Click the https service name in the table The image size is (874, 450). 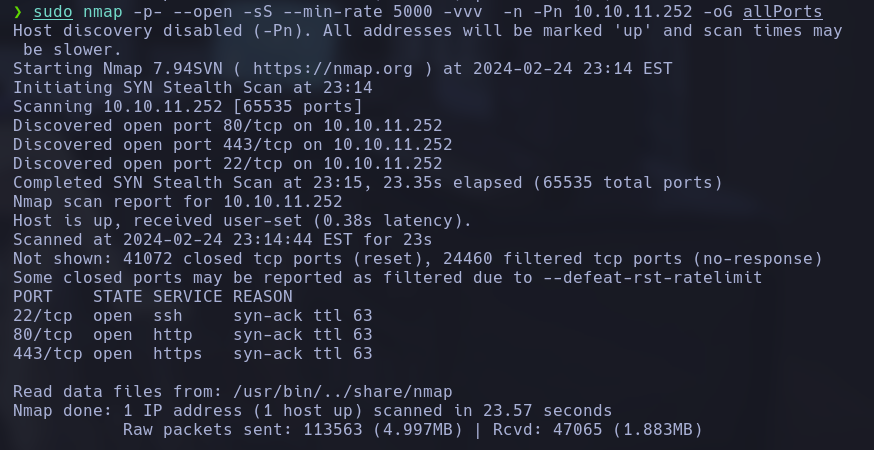click(x=177, y=354)
